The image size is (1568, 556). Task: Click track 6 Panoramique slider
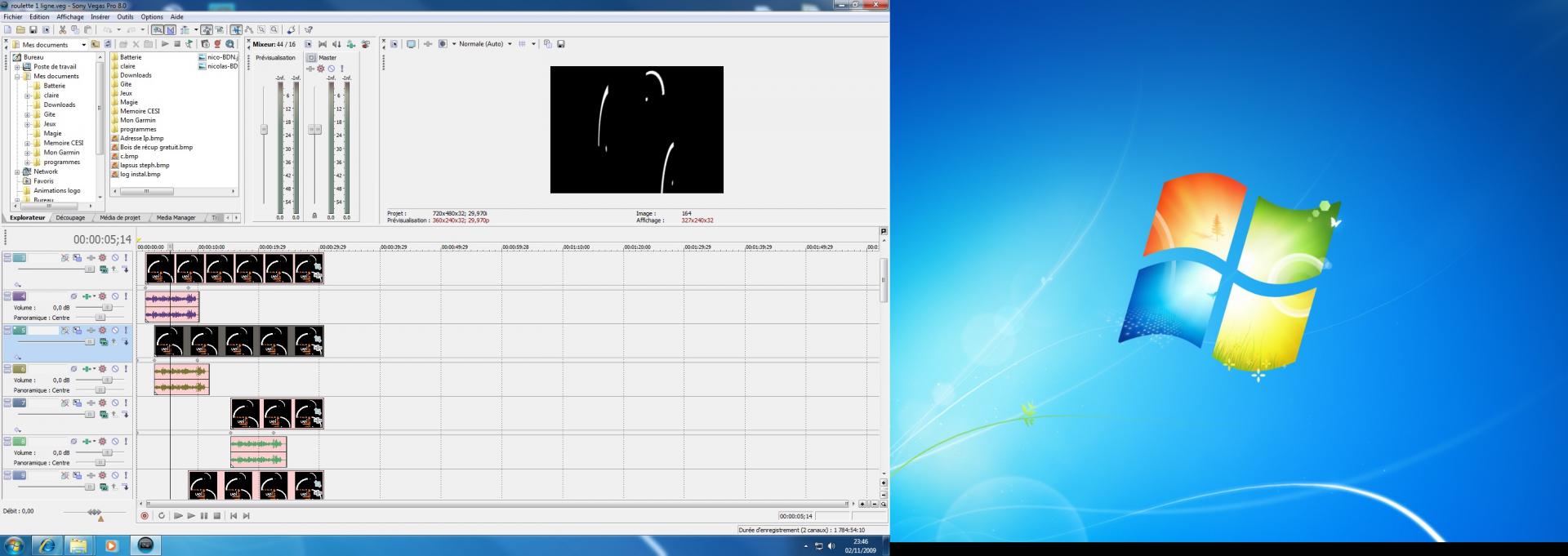(100, 390)
